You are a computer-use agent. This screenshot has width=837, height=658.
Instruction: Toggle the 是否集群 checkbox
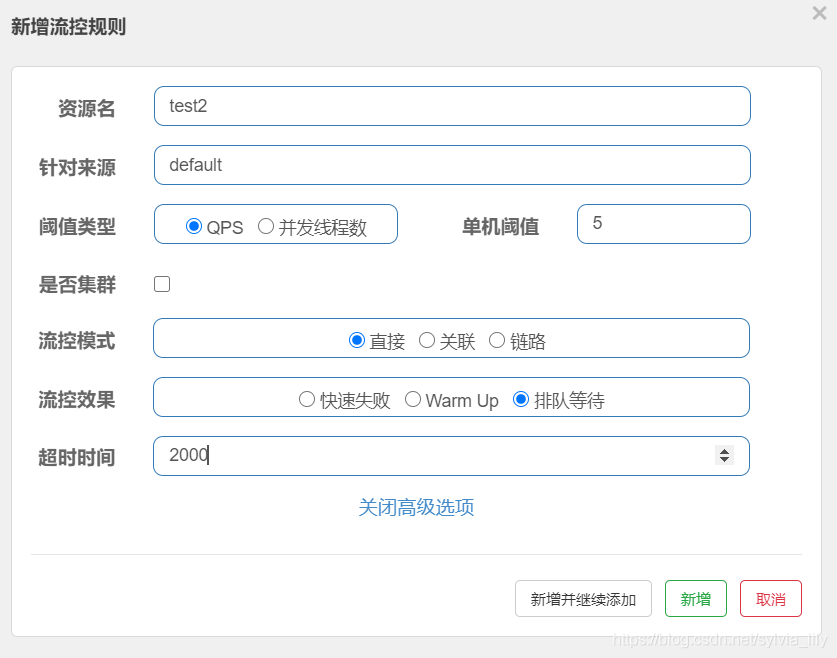point(162,284)
